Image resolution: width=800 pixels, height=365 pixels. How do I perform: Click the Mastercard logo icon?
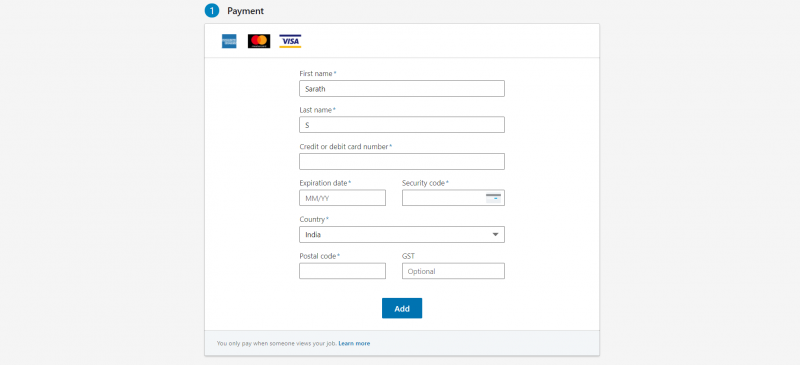[x=259, y=41]
